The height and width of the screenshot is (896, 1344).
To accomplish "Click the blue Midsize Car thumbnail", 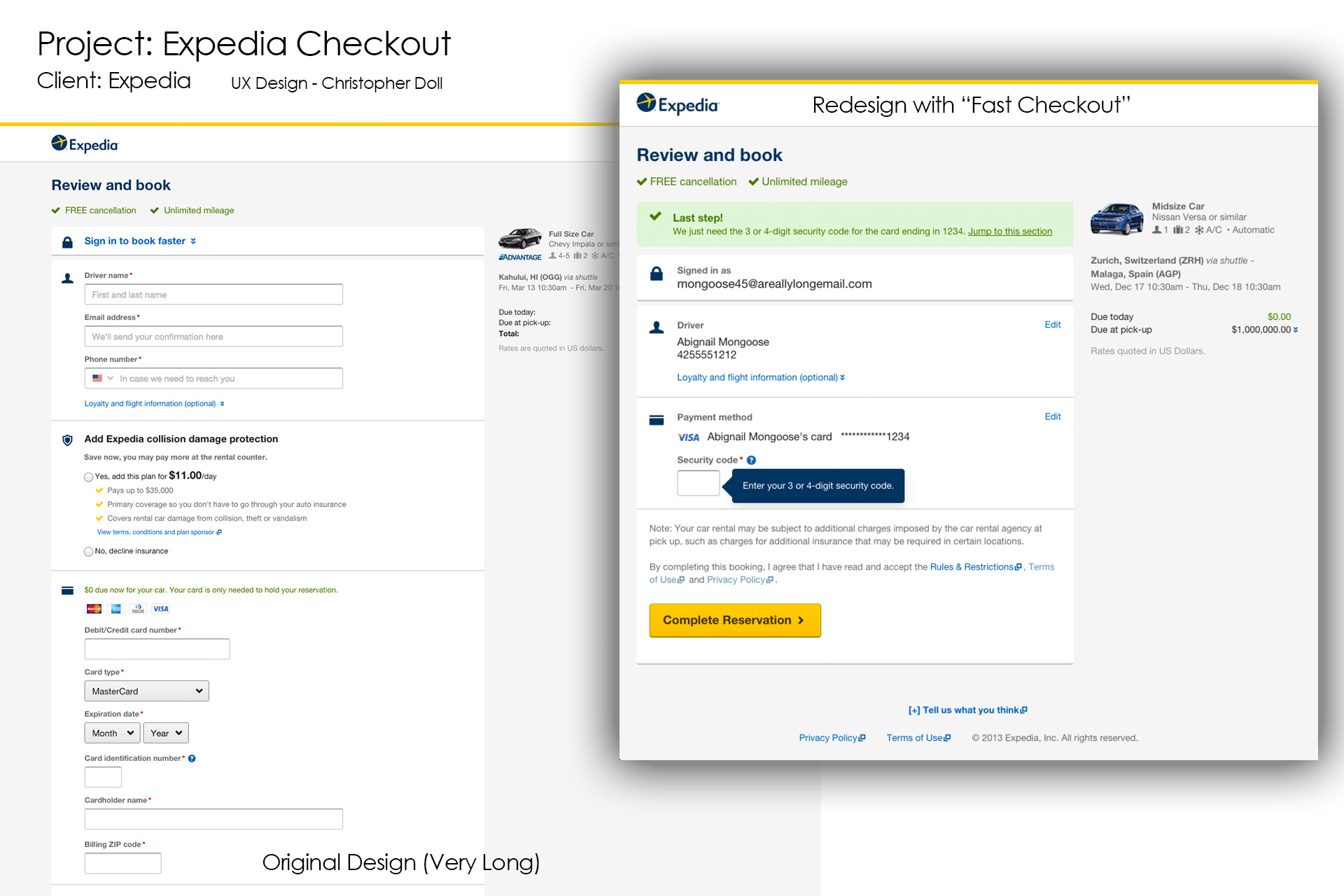I will (1116, 218).
